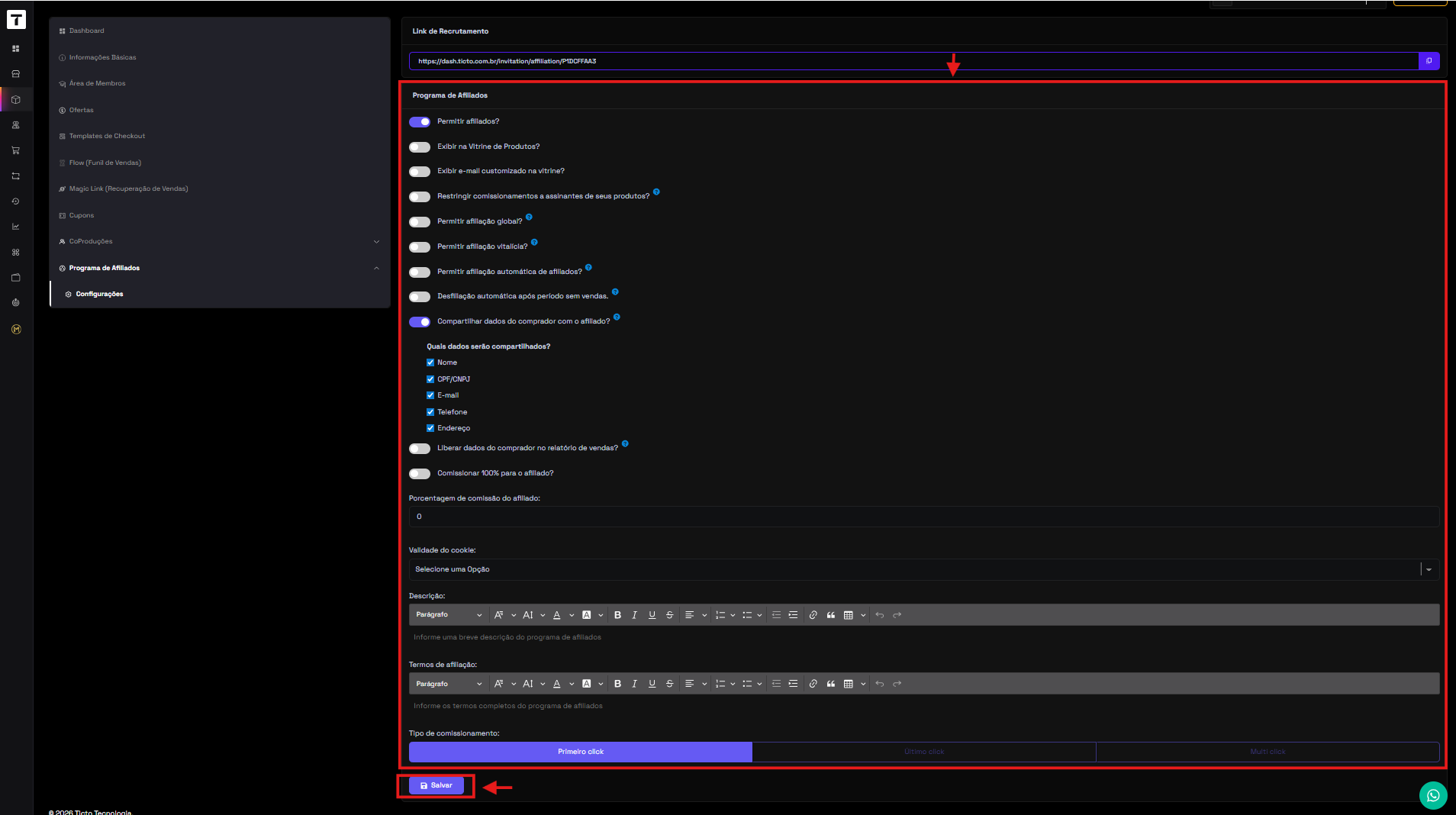Click the commission percentage input field

coord(923,517)
